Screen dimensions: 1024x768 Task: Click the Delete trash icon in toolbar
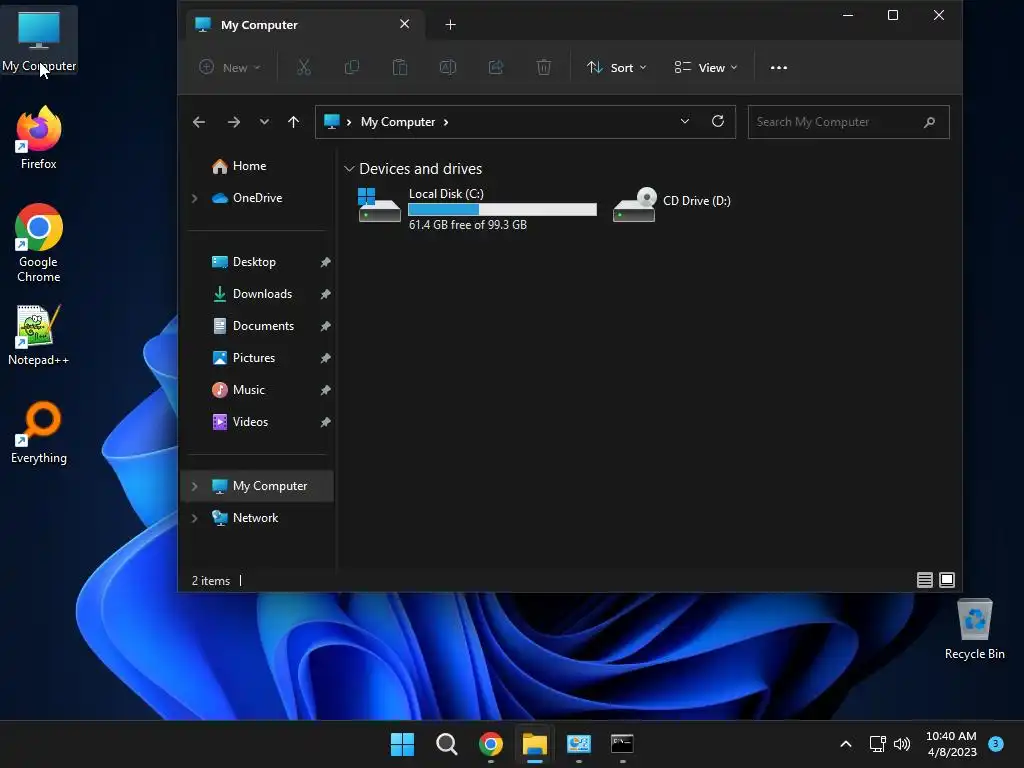[543, 67]
